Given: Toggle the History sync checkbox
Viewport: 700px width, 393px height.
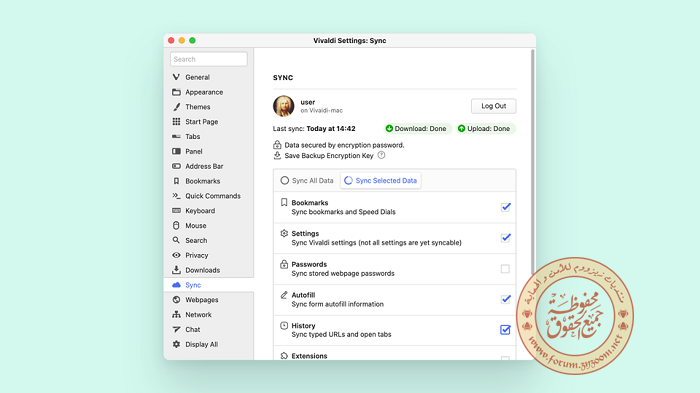Looking at the screenshot, I should pos(505,330).
